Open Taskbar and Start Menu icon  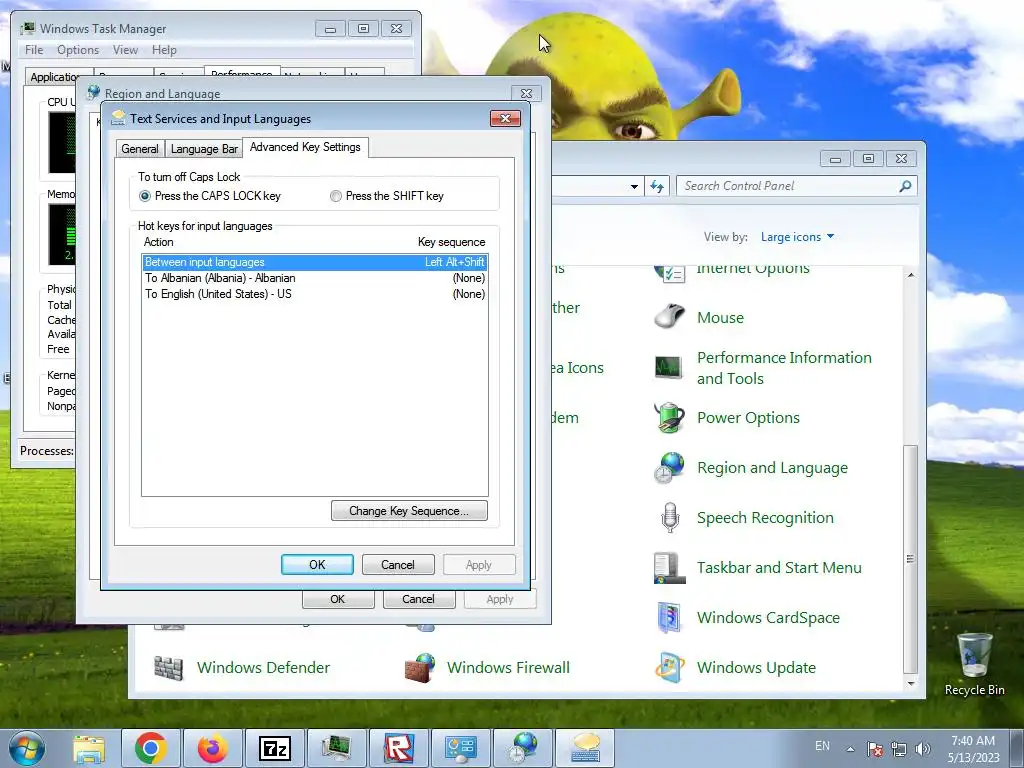669,568
